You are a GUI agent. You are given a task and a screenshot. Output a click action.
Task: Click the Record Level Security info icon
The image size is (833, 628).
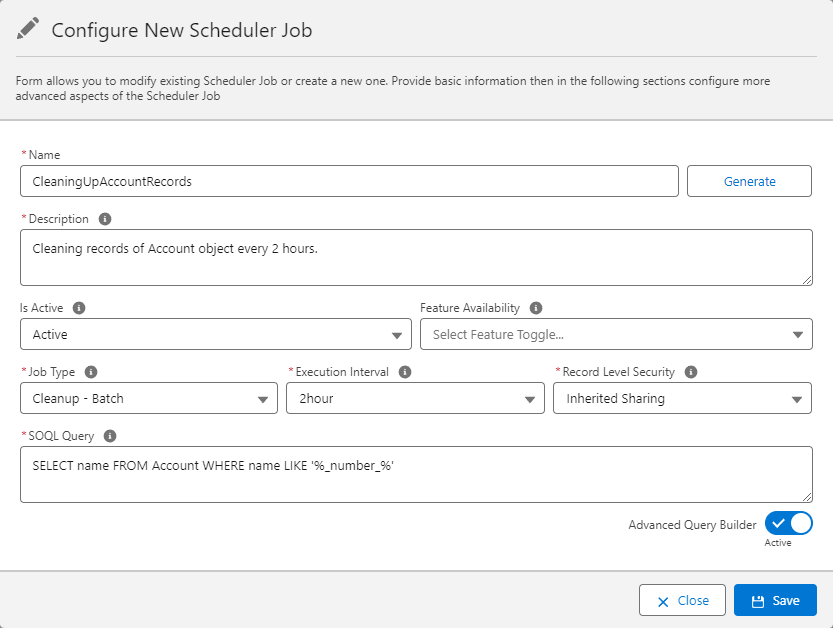point(690,371)
